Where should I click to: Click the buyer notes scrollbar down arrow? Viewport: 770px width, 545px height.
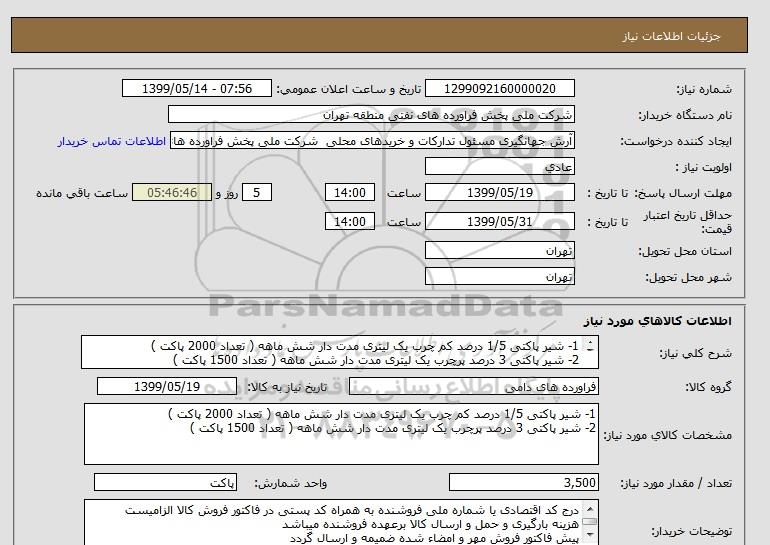(590, 534)
